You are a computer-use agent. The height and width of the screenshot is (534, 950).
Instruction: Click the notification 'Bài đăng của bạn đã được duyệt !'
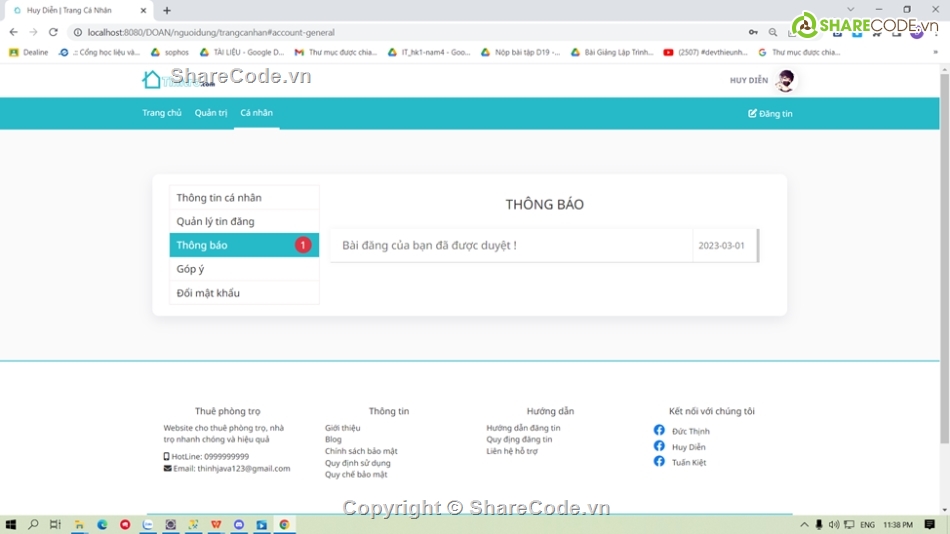pos(429,245)
